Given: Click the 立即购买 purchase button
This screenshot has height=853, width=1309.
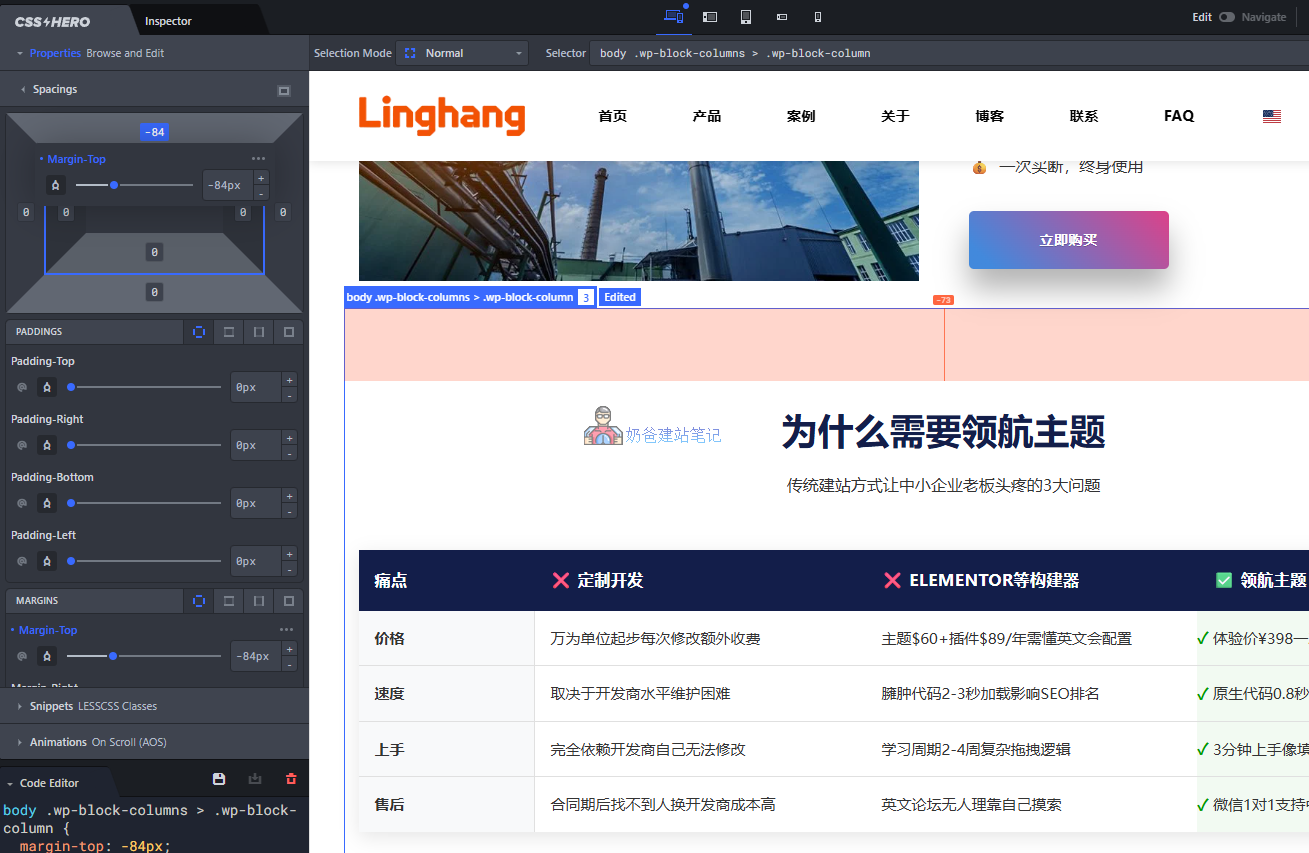Looking at the screenshot, I should (1068, 240).
